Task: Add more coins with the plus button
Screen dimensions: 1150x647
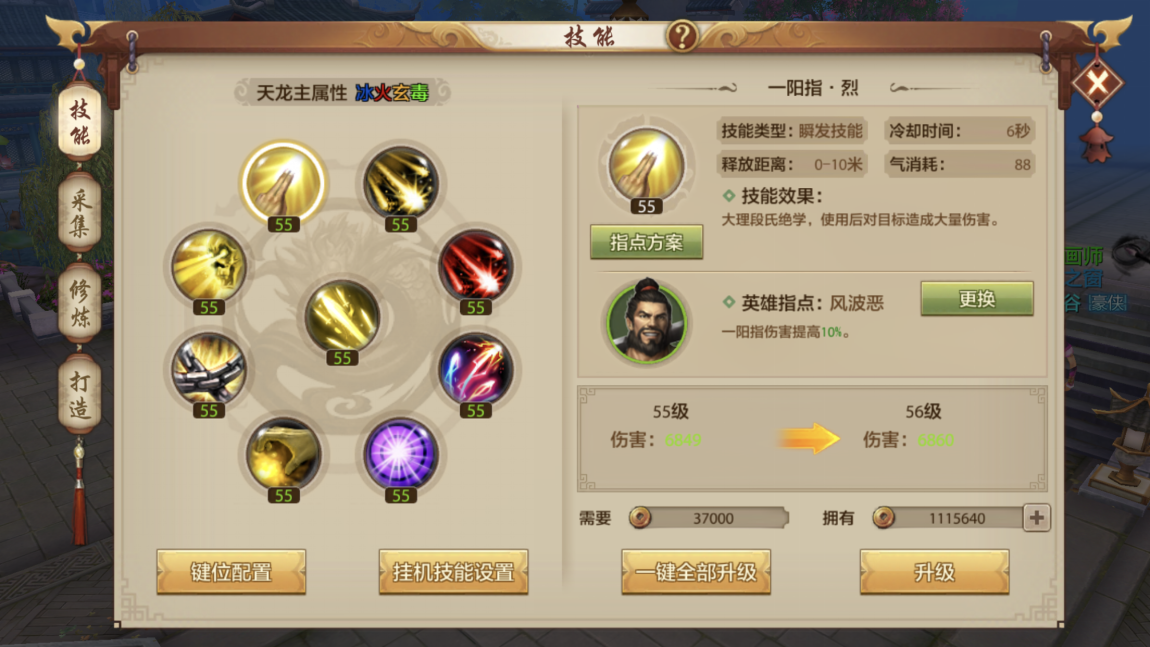Action: (x=1036, y=518)
